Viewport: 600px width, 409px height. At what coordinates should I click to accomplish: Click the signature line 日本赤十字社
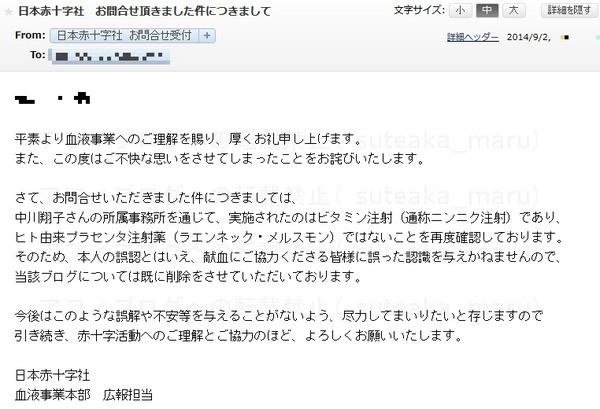(x=52, y=375)
